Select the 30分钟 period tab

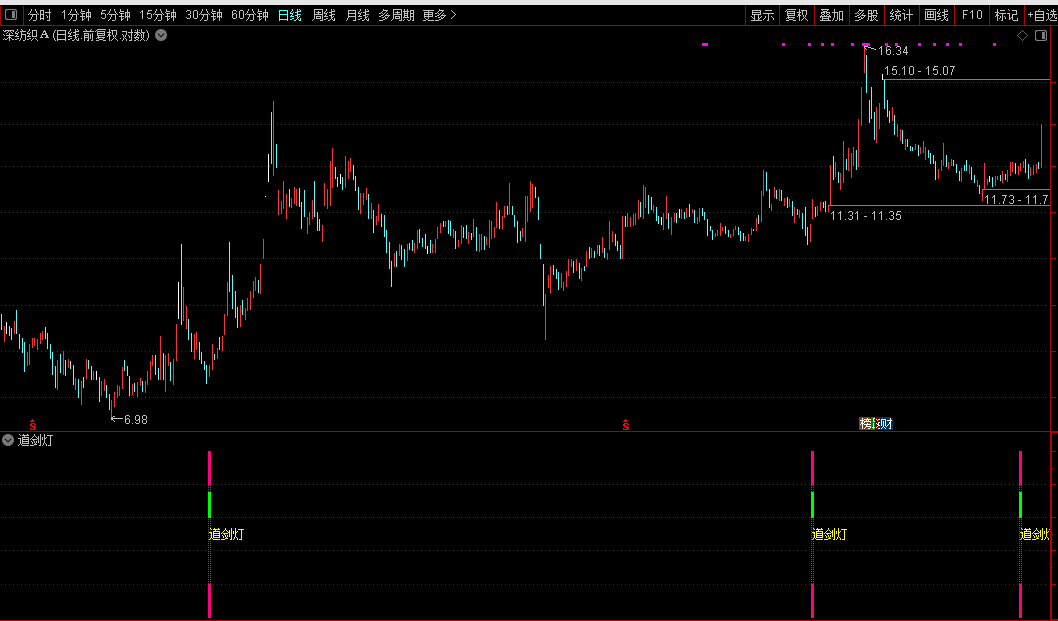(204, 15)
